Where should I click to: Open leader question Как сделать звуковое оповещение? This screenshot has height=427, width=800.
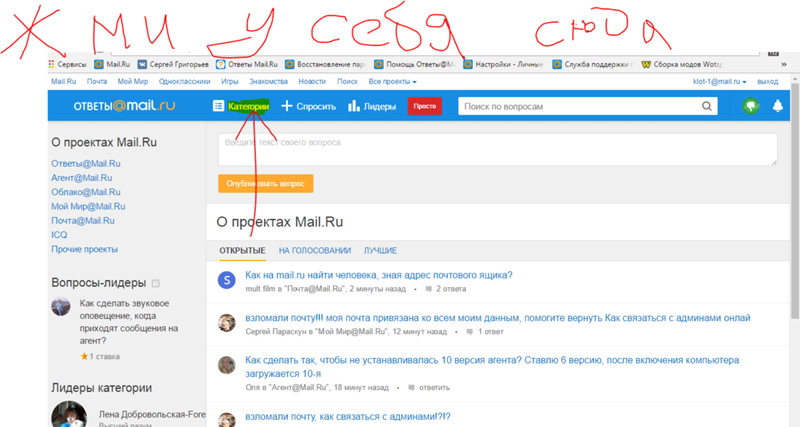[x=129, y=322]
